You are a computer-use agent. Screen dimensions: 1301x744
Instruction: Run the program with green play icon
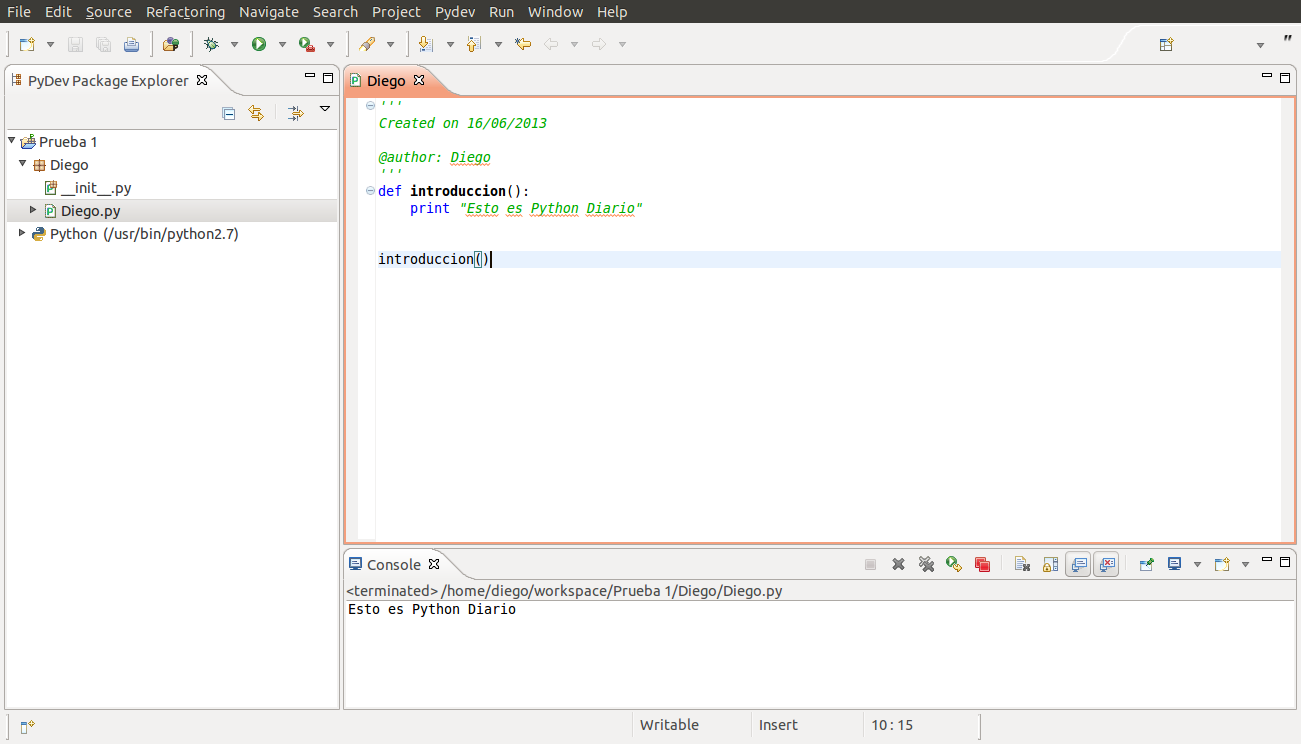click(x=259, y=44)
